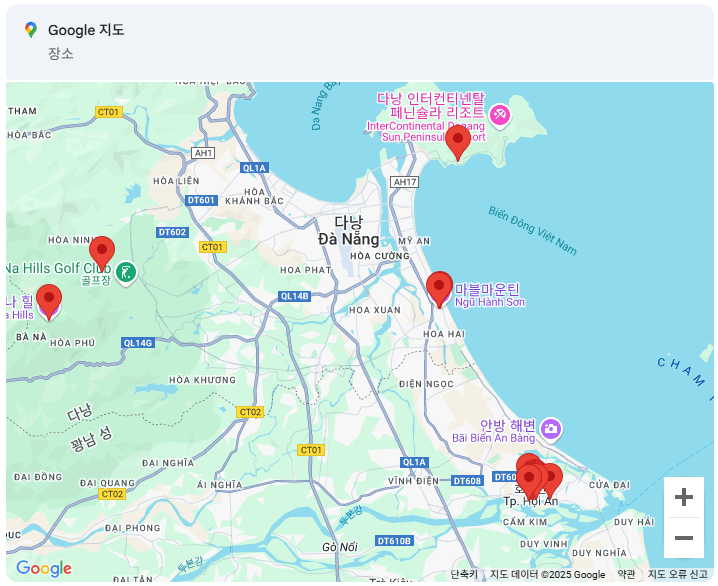Click the DT602 road badge
The width and height of the screenshot is (718, 586).
point(172,232)
